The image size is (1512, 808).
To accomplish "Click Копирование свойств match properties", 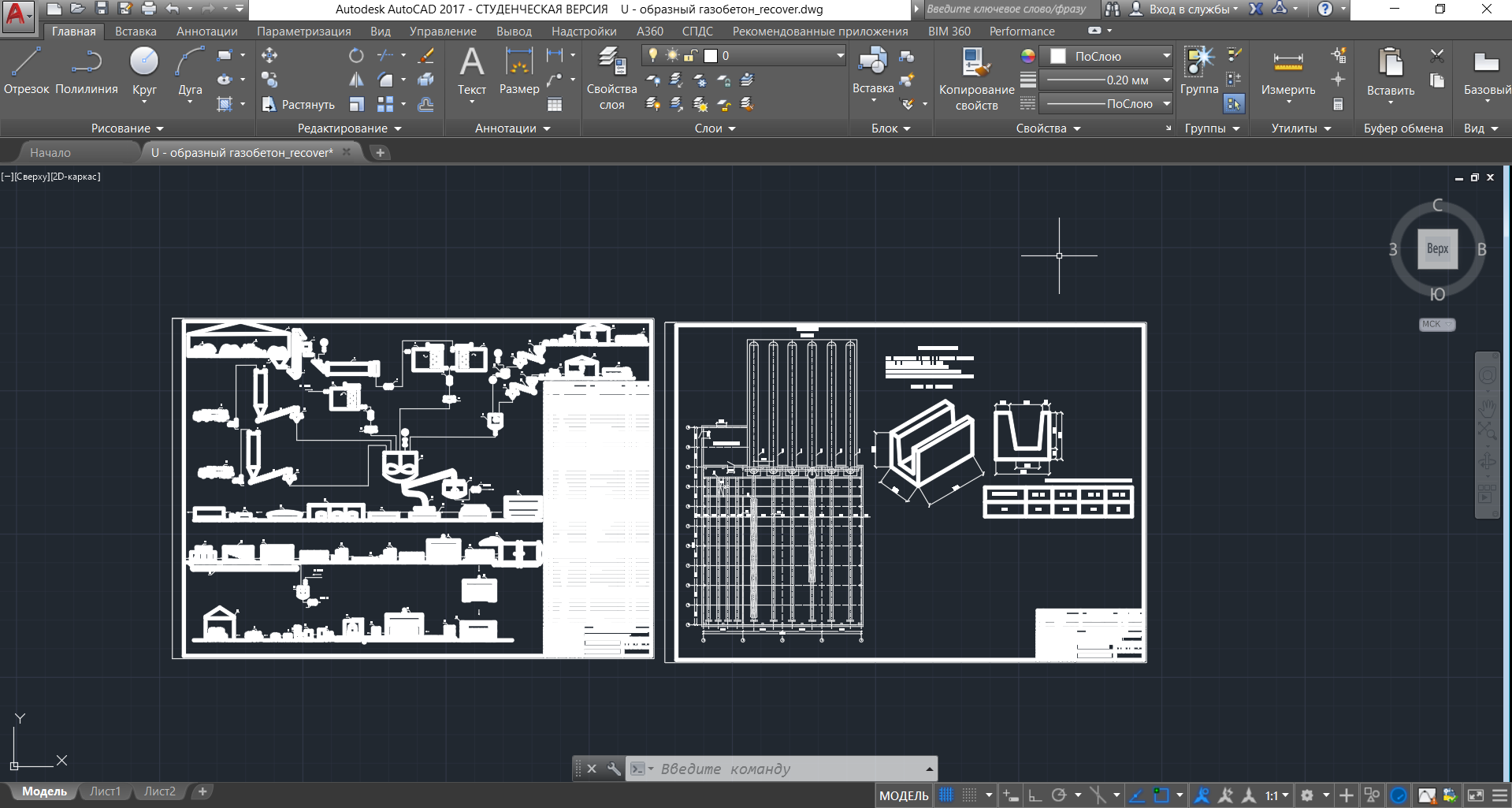I will [976, 78].
